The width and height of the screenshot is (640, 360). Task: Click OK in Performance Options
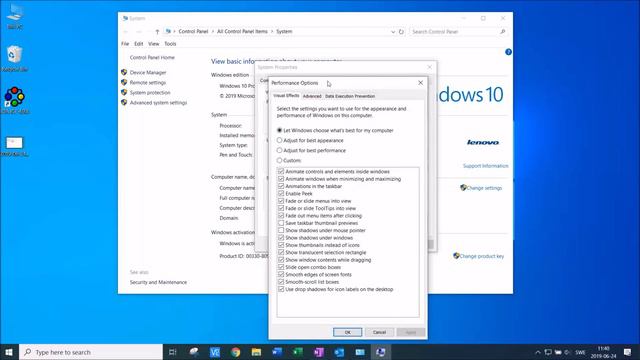(x=347, y=332)
